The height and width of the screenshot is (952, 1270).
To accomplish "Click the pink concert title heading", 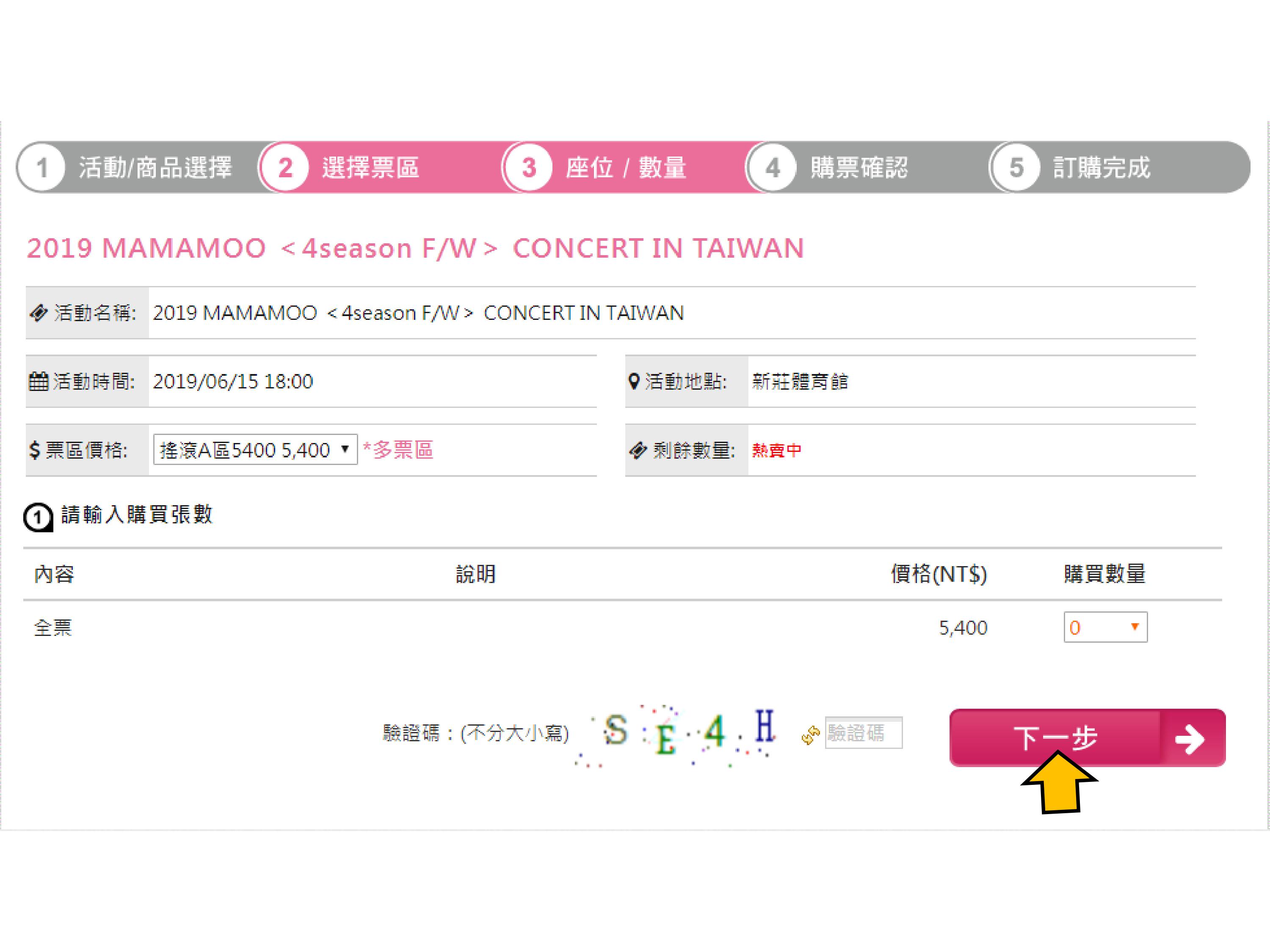I will pyautogui.click(x=415, y=248).
